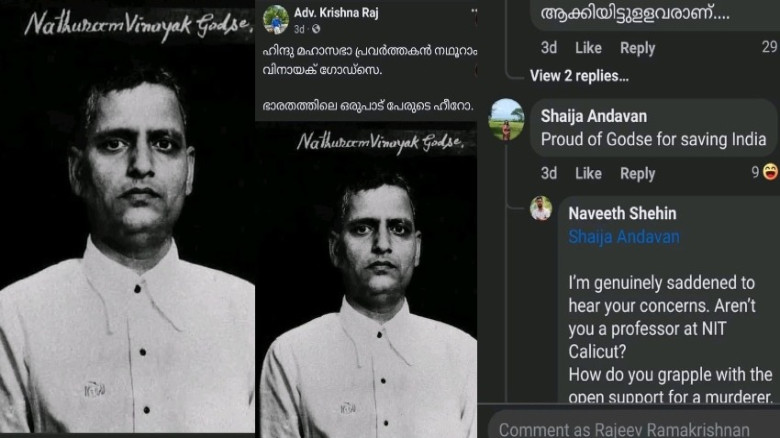The width and height of the screenshot is (780, 438).
Task: Click the 3d timestamp under Shaija's comment
Action: 549,173
